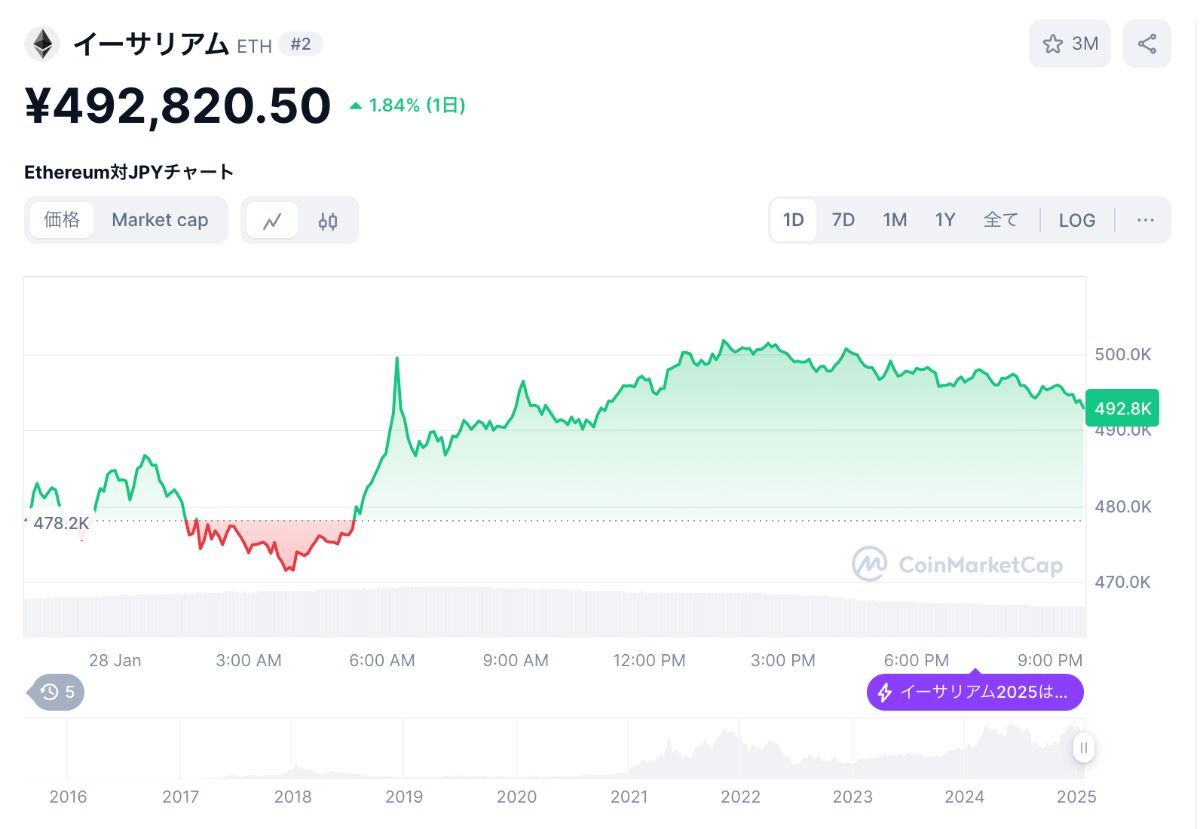This screenshot has height=829, width=1200.
Task: Add to watchlist with star 3M button
Action: point(1070,44)
